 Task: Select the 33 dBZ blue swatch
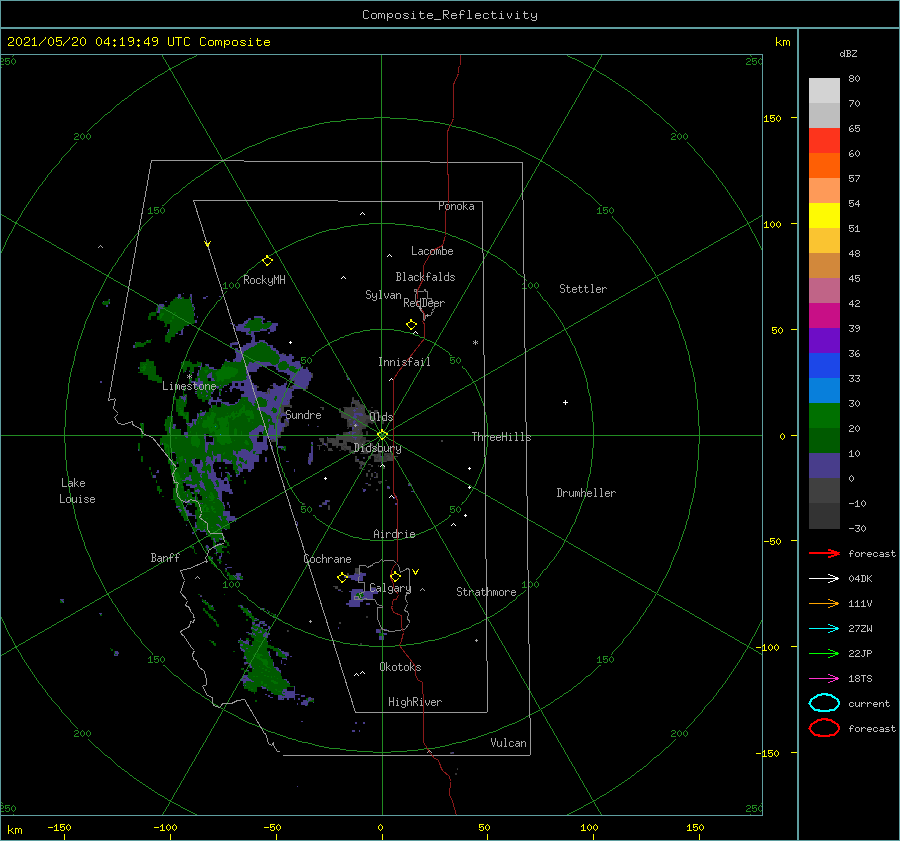[824, 390]
